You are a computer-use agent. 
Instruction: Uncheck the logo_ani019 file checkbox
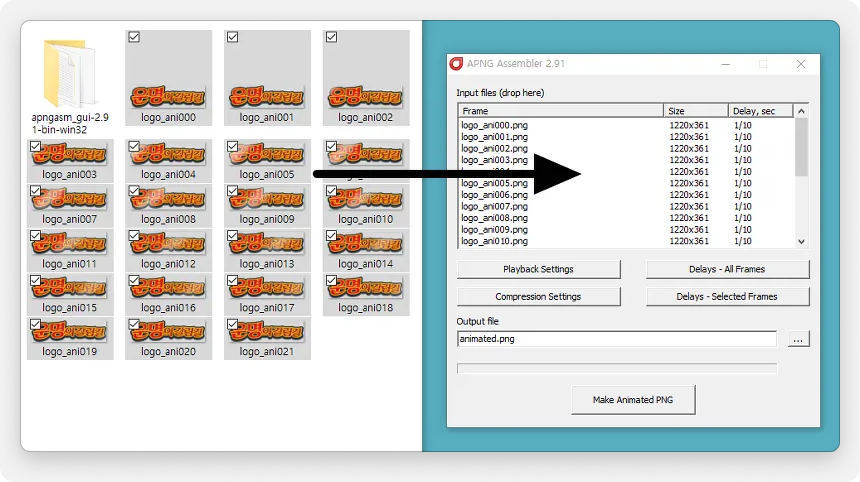(x=35, y=324)
